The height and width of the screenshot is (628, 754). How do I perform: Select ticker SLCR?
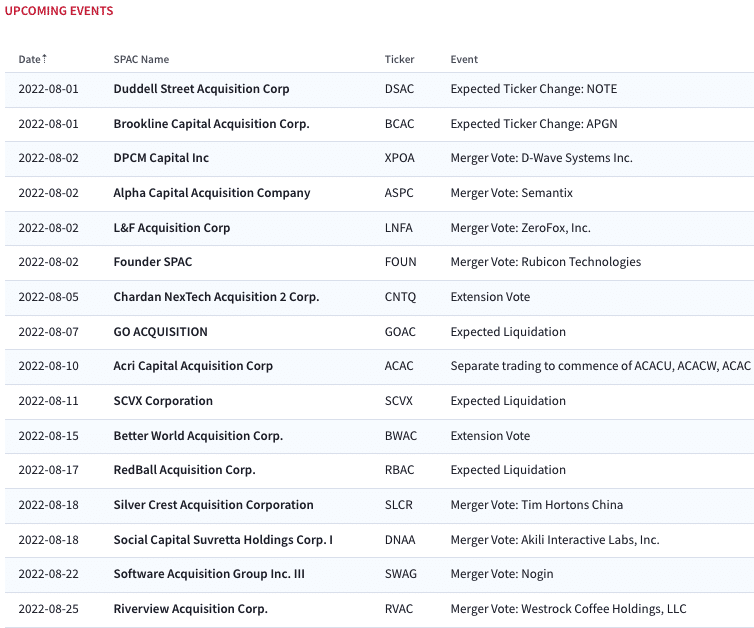pos(399,505)
